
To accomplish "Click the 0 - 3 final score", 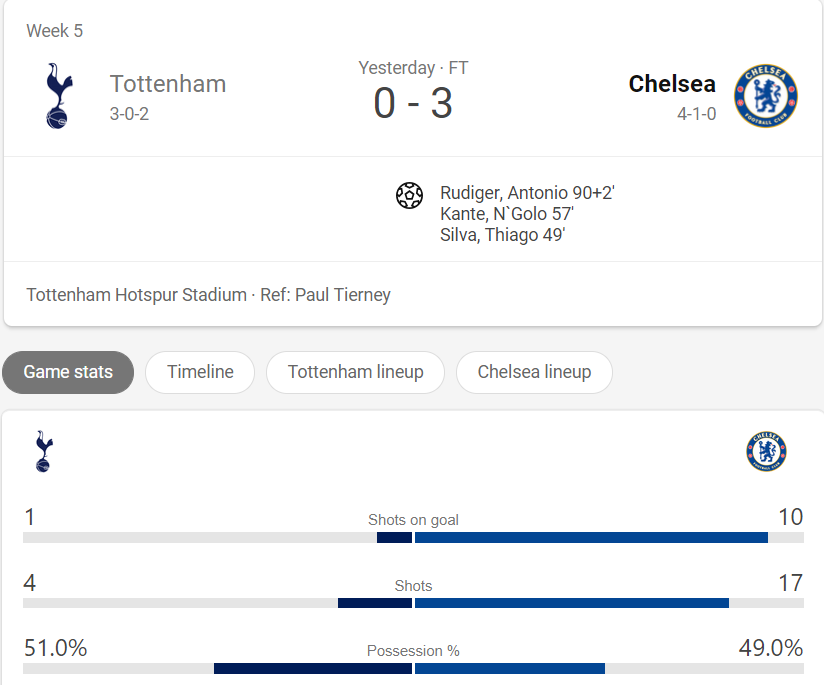I will coord(413,103).
